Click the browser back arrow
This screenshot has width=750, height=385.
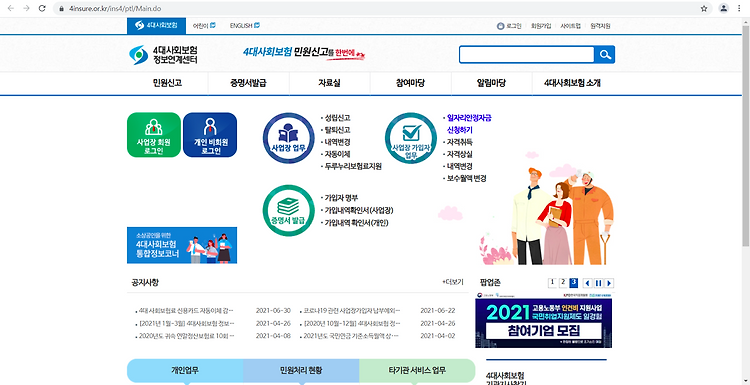(11, 8)
